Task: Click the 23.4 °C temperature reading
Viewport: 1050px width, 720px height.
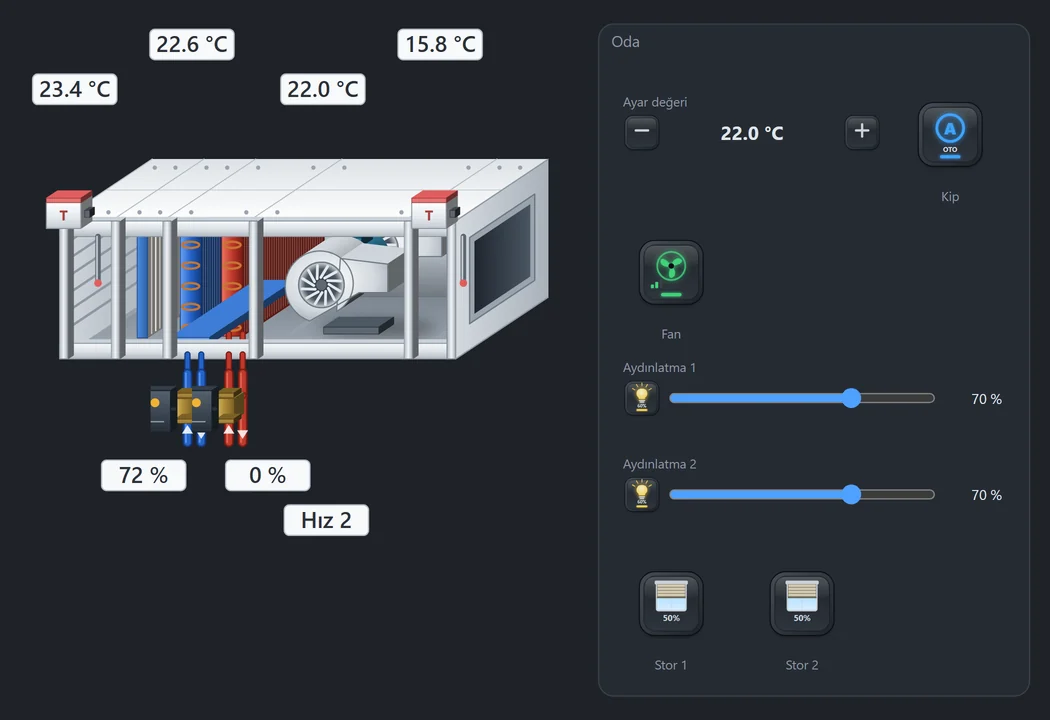Action: [74, 89]
